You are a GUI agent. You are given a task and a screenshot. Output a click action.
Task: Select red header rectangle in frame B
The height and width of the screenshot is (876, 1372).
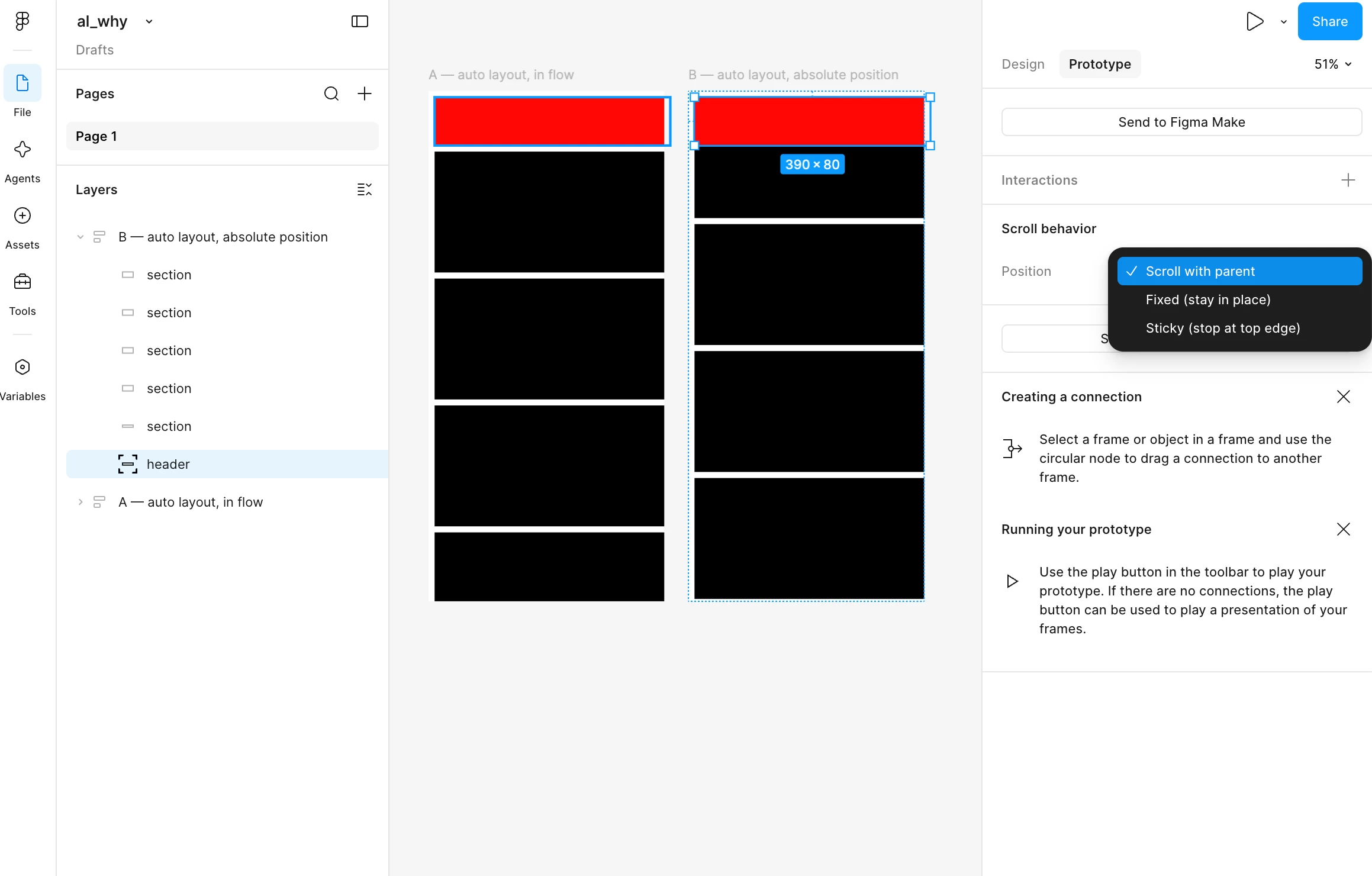(809, 121)
